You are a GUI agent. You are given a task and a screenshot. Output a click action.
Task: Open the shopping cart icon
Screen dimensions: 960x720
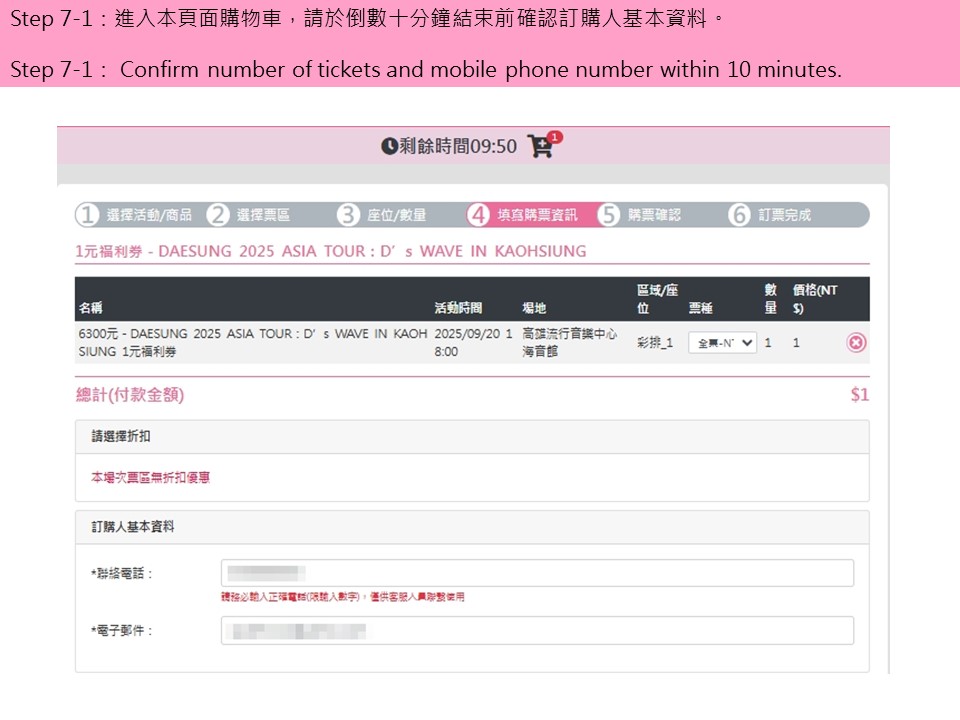[540, 147]
